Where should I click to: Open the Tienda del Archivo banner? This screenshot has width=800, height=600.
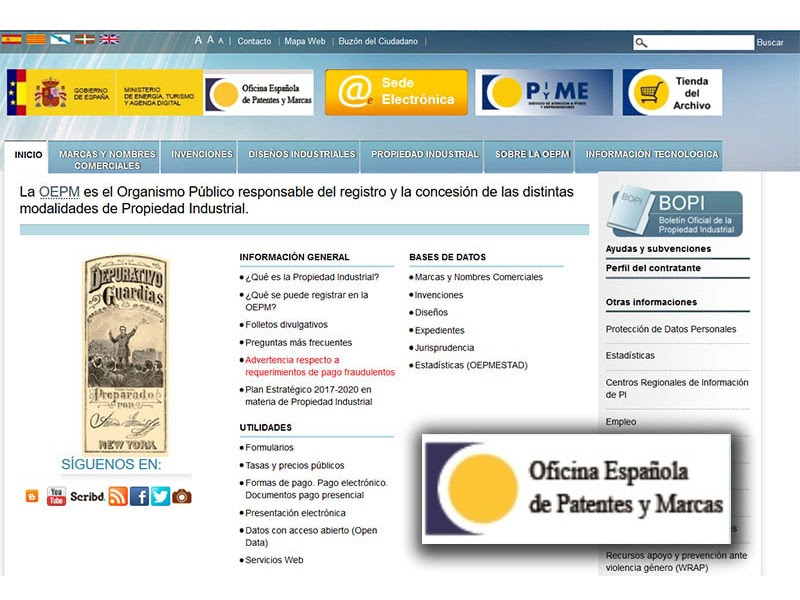point(672,92)
